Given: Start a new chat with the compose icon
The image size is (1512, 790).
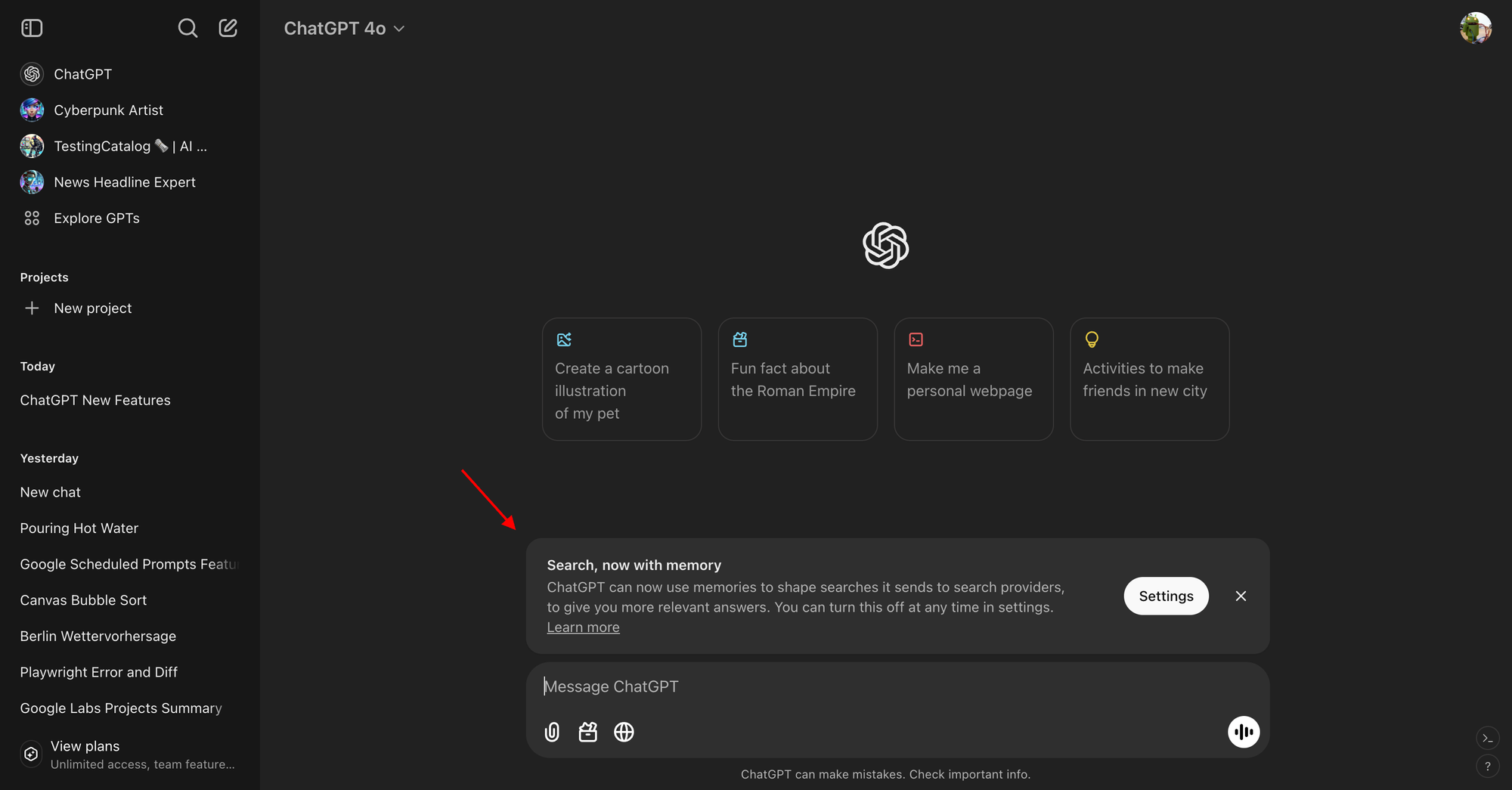Looking at the screenshot, I should click(228, 28).
